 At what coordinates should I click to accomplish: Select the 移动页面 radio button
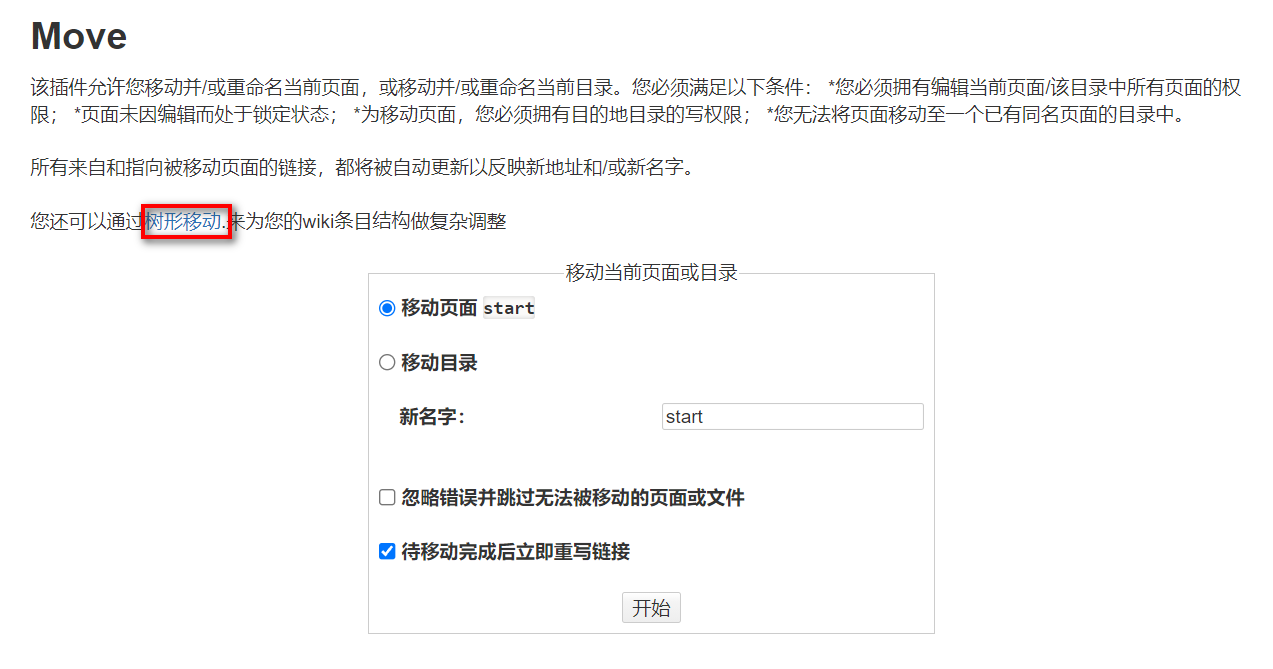[387, 309]
